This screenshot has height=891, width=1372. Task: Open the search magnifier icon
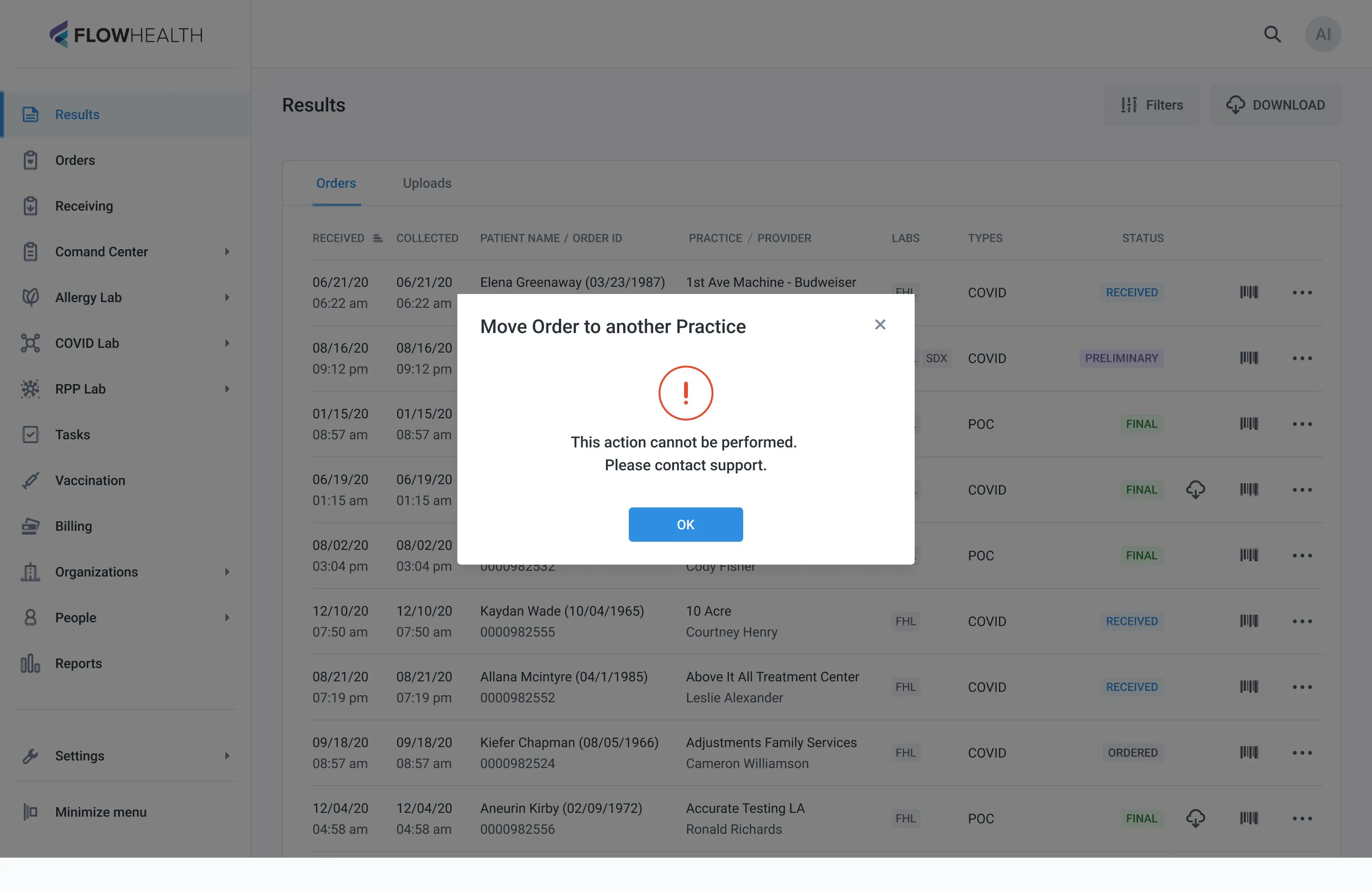click(x=1272, y=35)
